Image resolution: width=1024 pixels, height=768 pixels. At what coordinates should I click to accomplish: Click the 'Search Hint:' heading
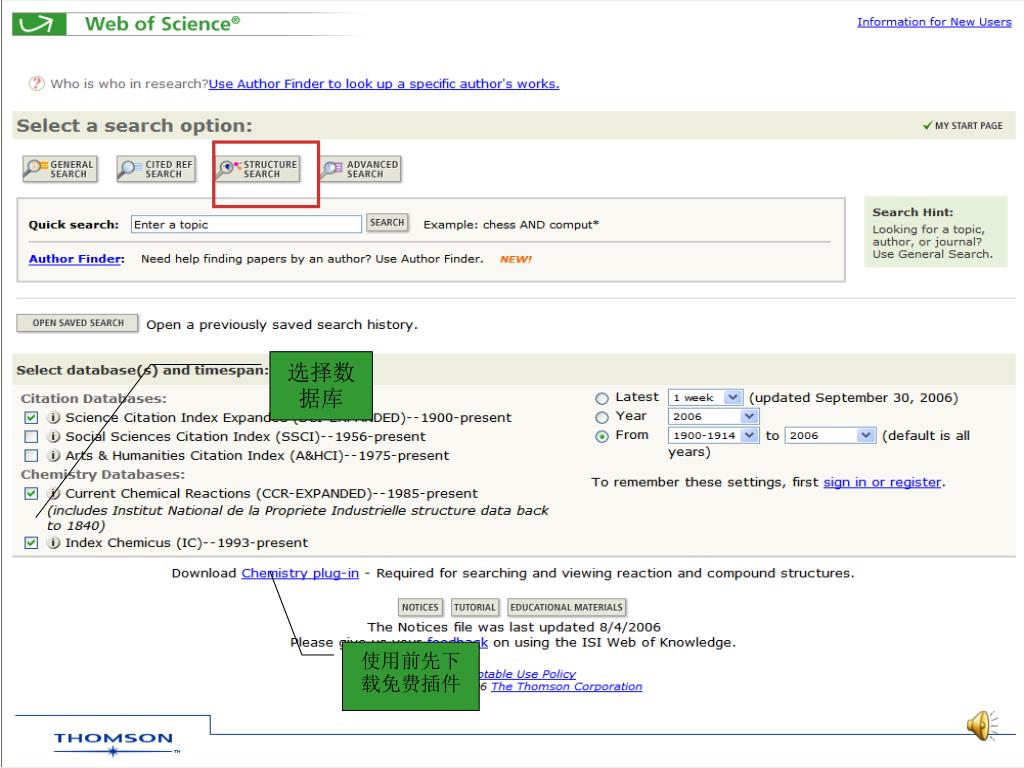point(912,212)
